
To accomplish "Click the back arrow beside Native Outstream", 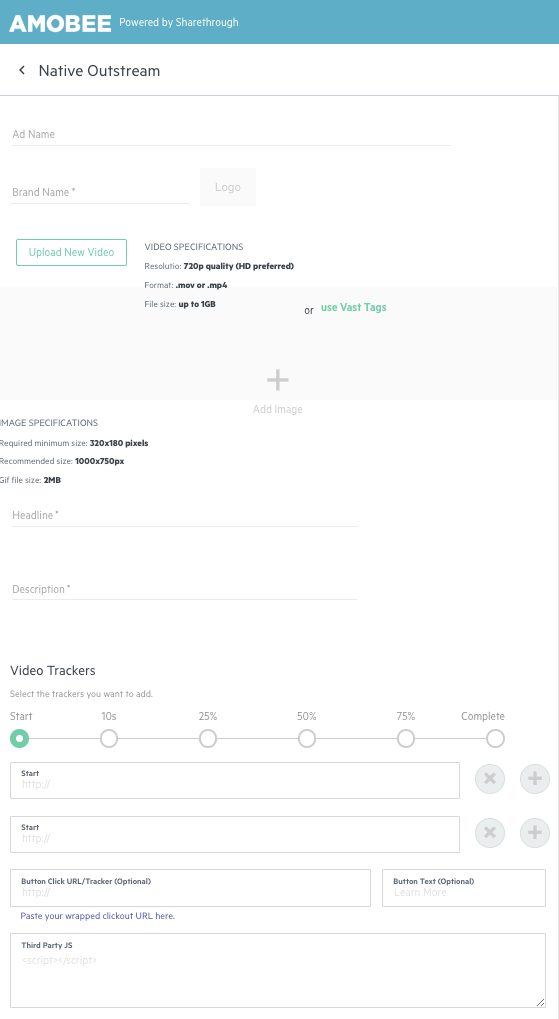I will [x=22, y=70].
